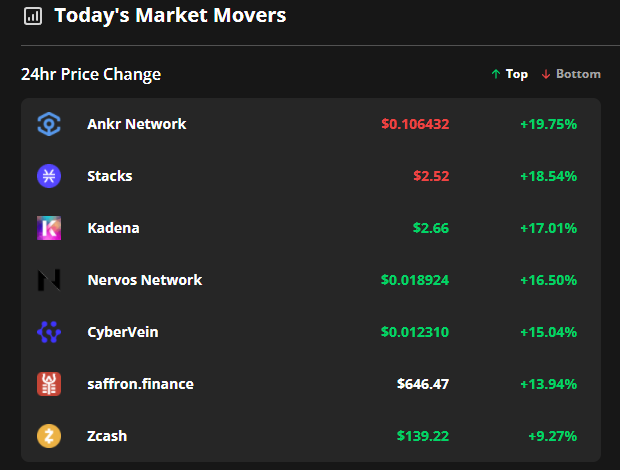This screenshot has width=620, height=470.
Task: Click the Today's Market Movers heading
Action: (x=170, y=15)
